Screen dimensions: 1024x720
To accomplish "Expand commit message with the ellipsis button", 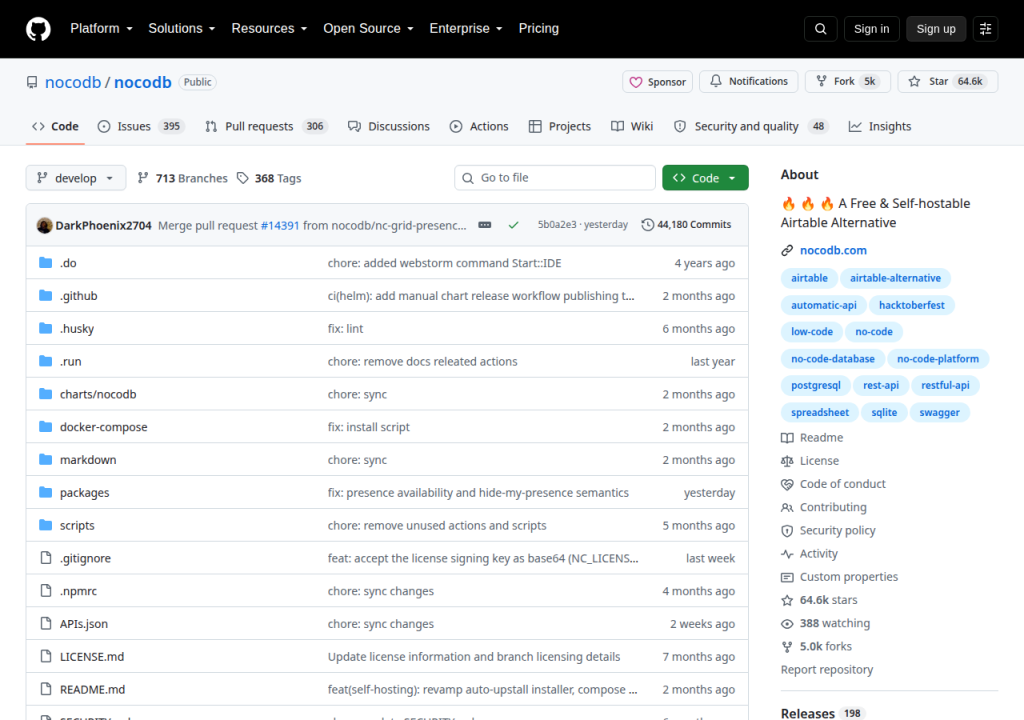I will (x=485, y=225).
